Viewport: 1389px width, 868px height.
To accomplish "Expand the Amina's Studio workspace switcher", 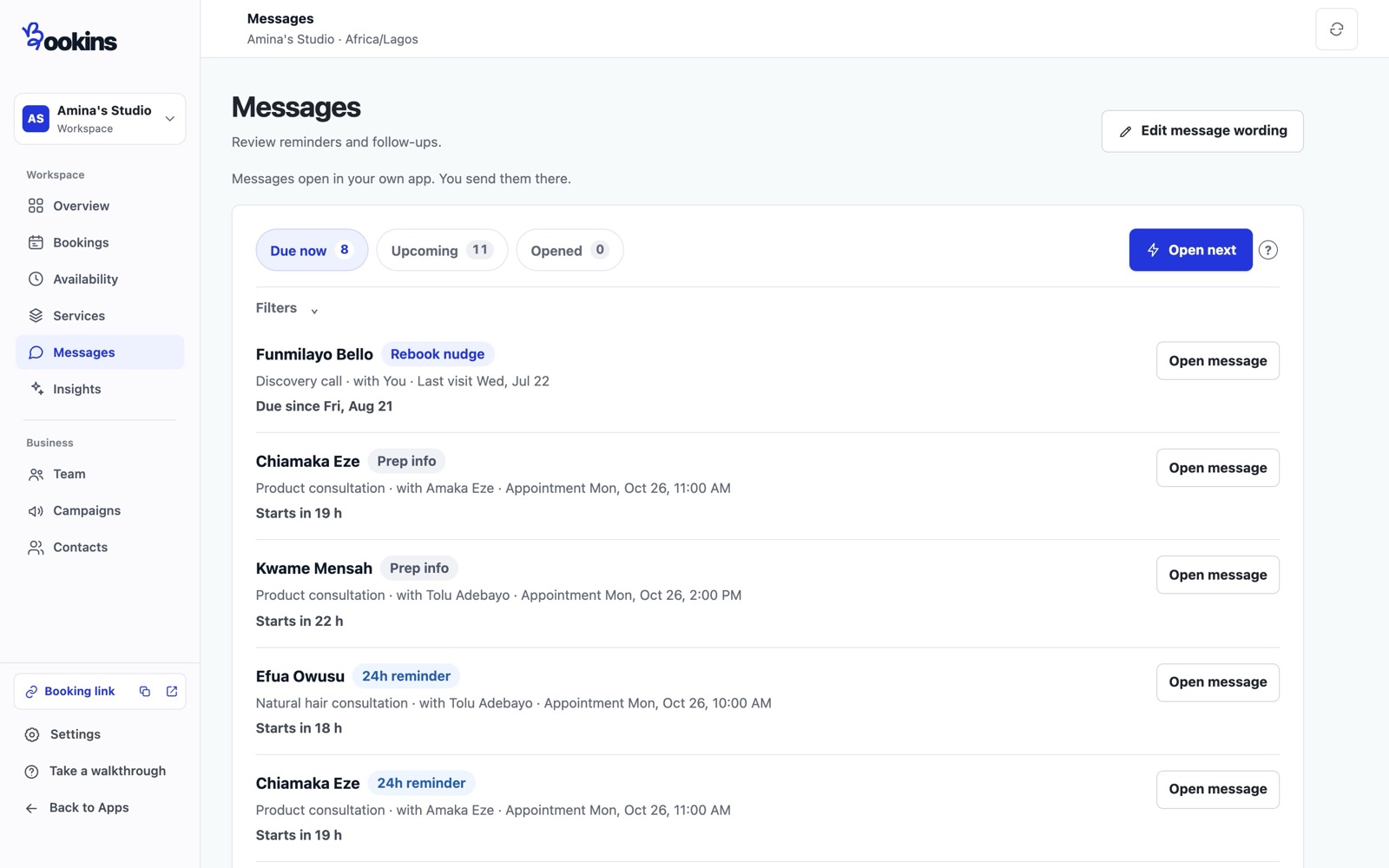I will (100, 119).
